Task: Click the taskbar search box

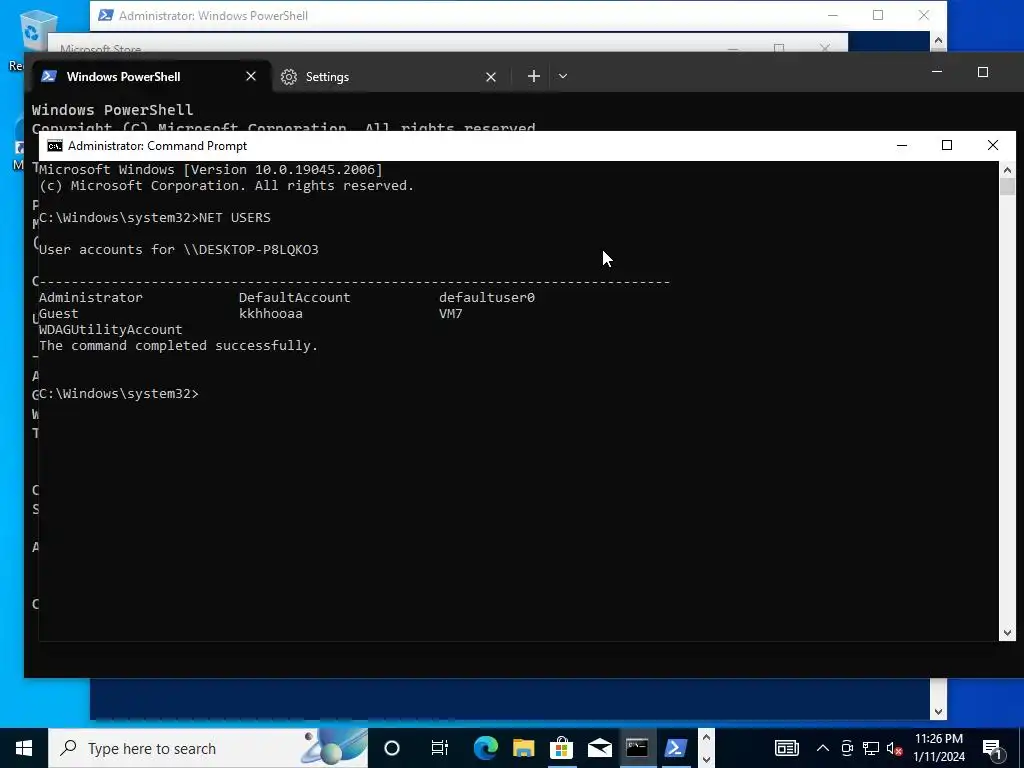Action: tap(208, 748)
